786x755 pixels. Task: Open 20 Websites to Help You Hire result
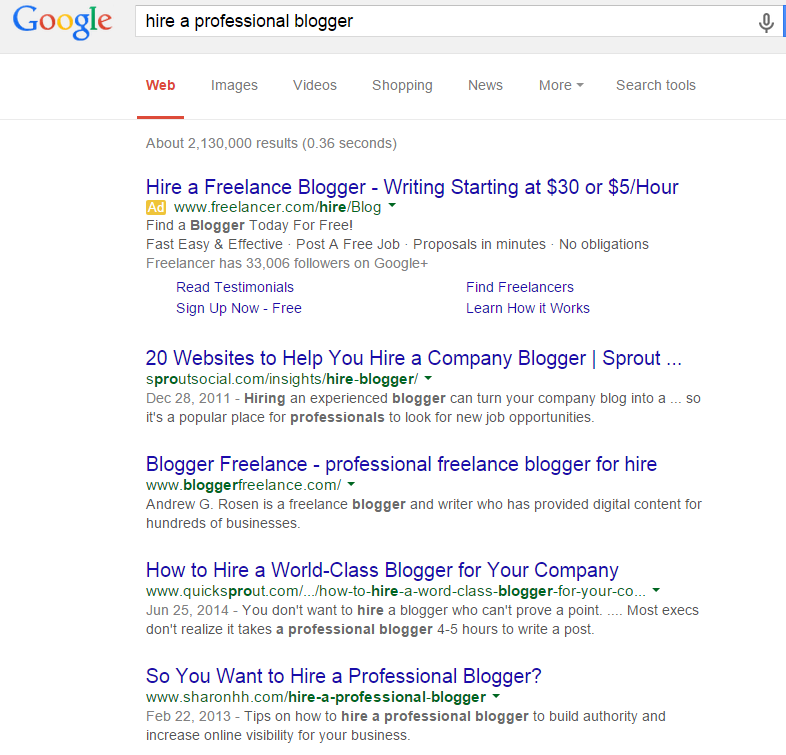(413, 358)
